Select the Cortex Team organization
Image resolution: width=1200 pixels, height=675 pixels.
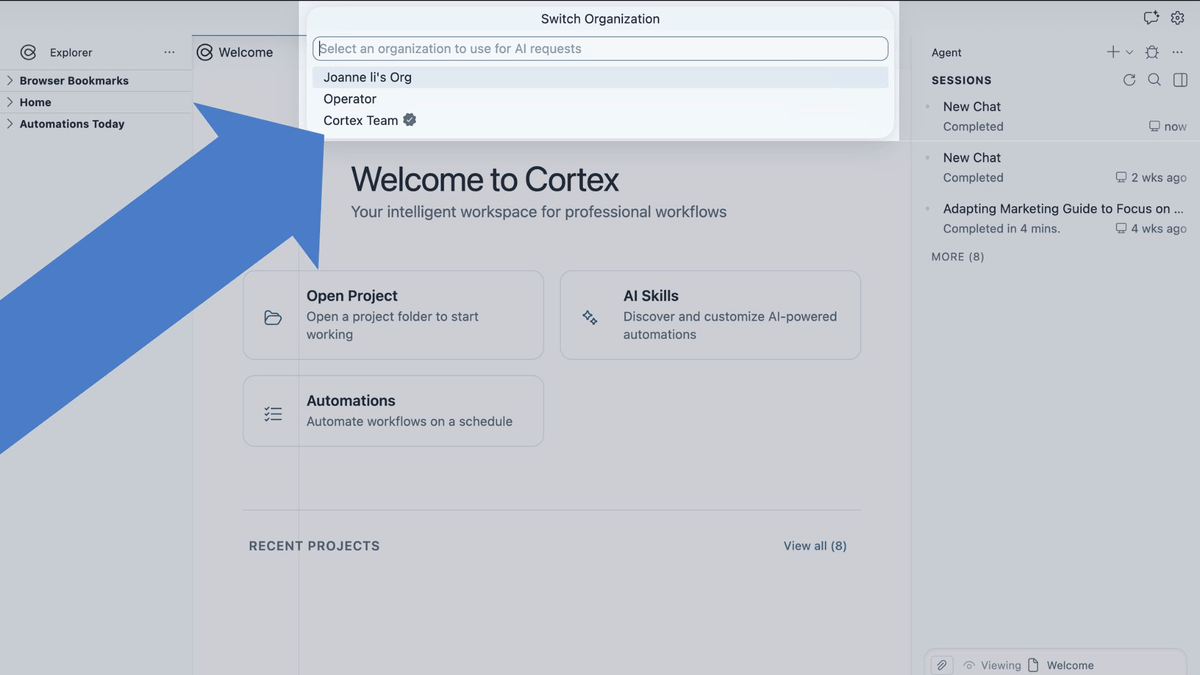tap(600, 120)
